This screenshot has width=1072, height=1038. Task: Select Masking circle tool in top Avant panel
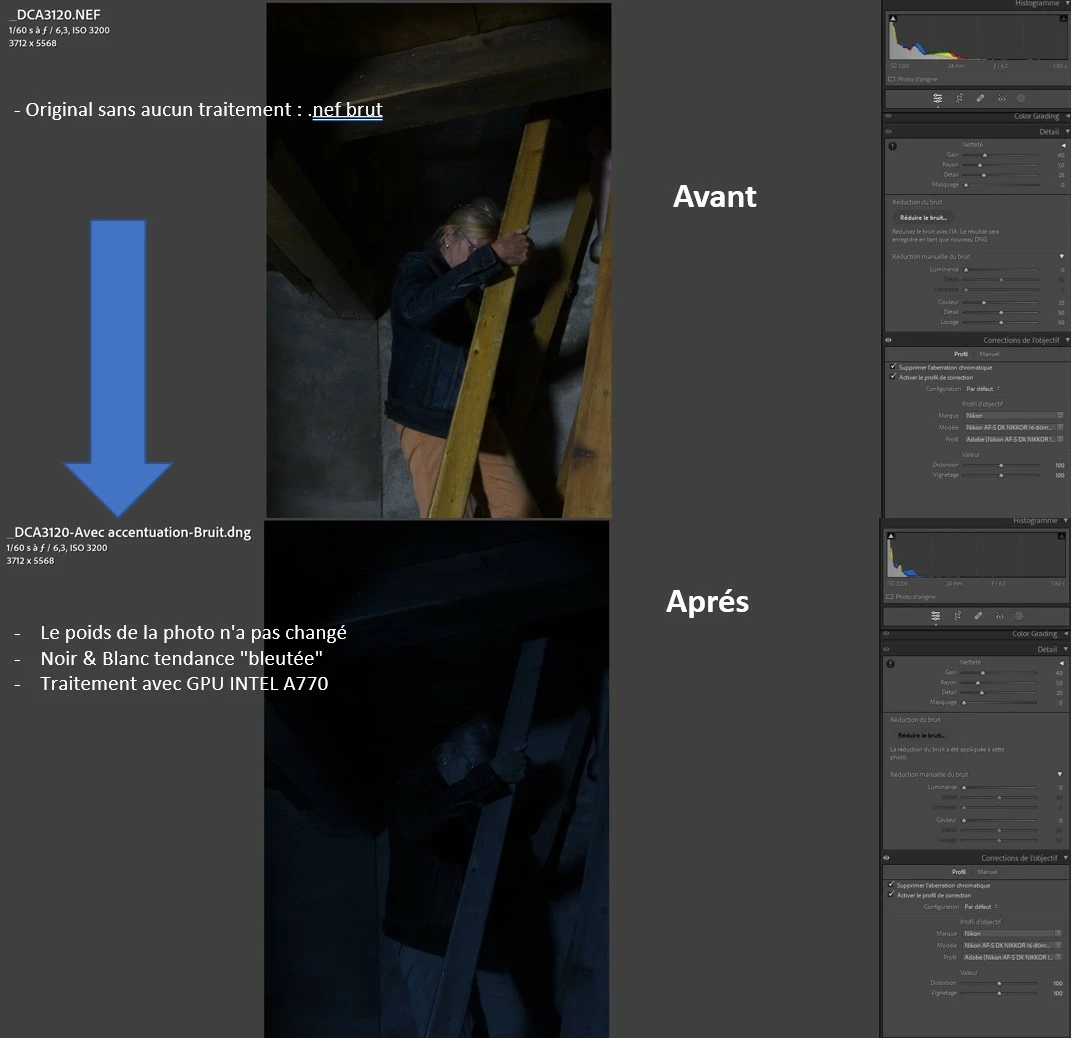pos(1021,98)
